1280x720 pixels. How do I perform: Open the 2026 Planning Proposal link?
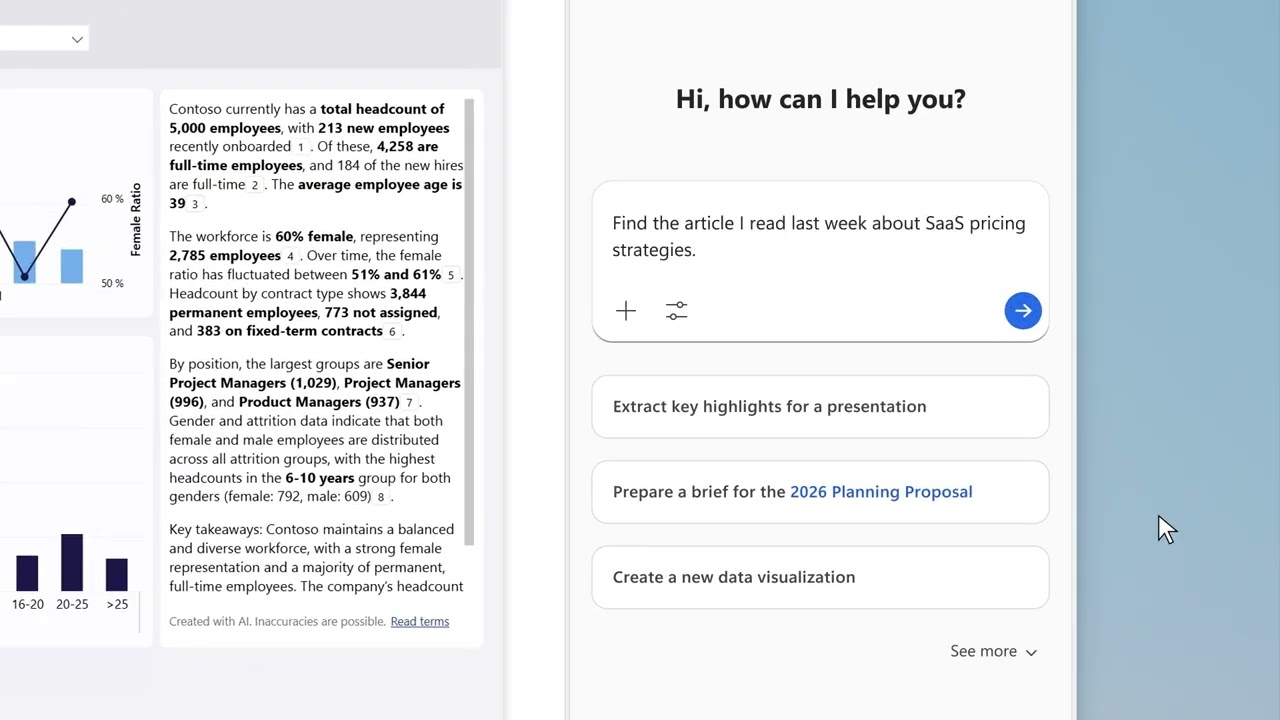pyautogui.click(x=880, y=492)
